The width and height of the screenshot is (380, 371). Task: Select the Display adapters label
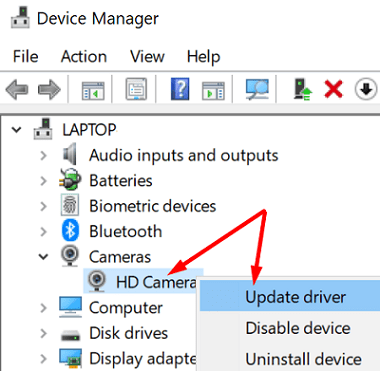[x=142, y=359]
